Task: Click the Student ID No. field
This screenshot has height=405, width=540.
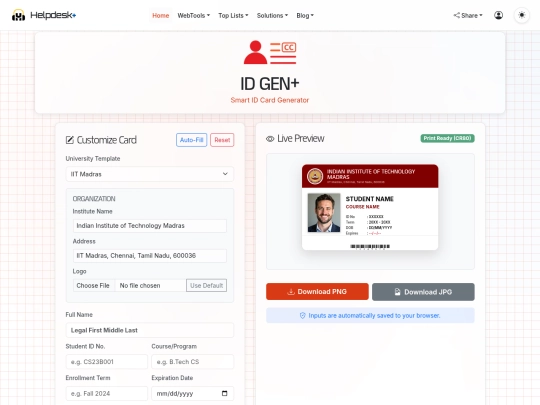Action: [x=107, y=362]
